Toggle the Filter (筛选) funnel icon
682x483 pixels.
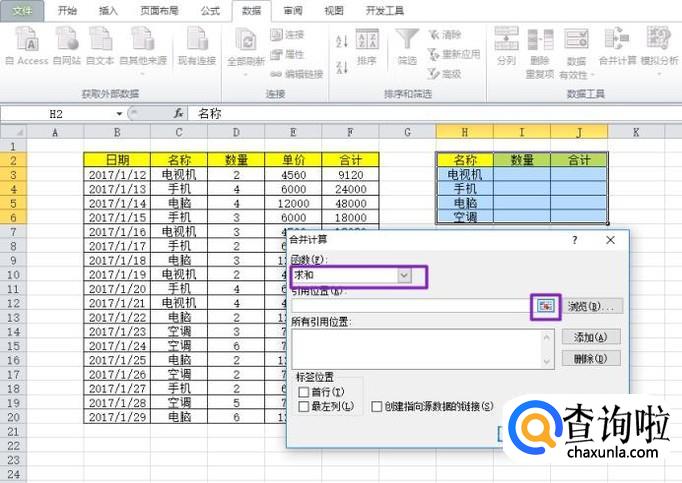pyautogui.click(x=407, y=47)
